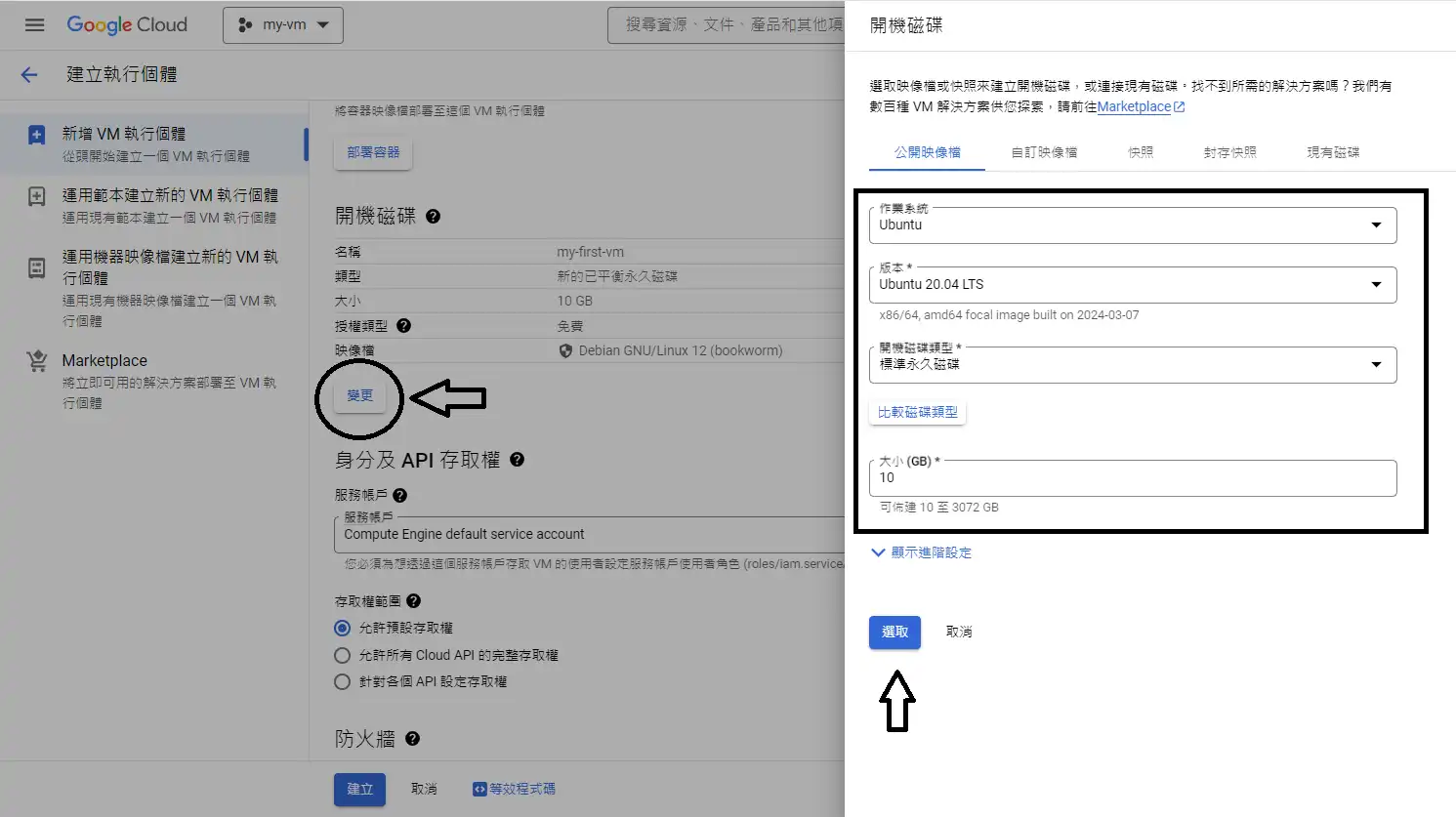Image resolution: width=1456 pixels, height=817 pixels.
Task: Select 針對各個 API 設定存取權 radio button
Action: click(x=342, y=682)
